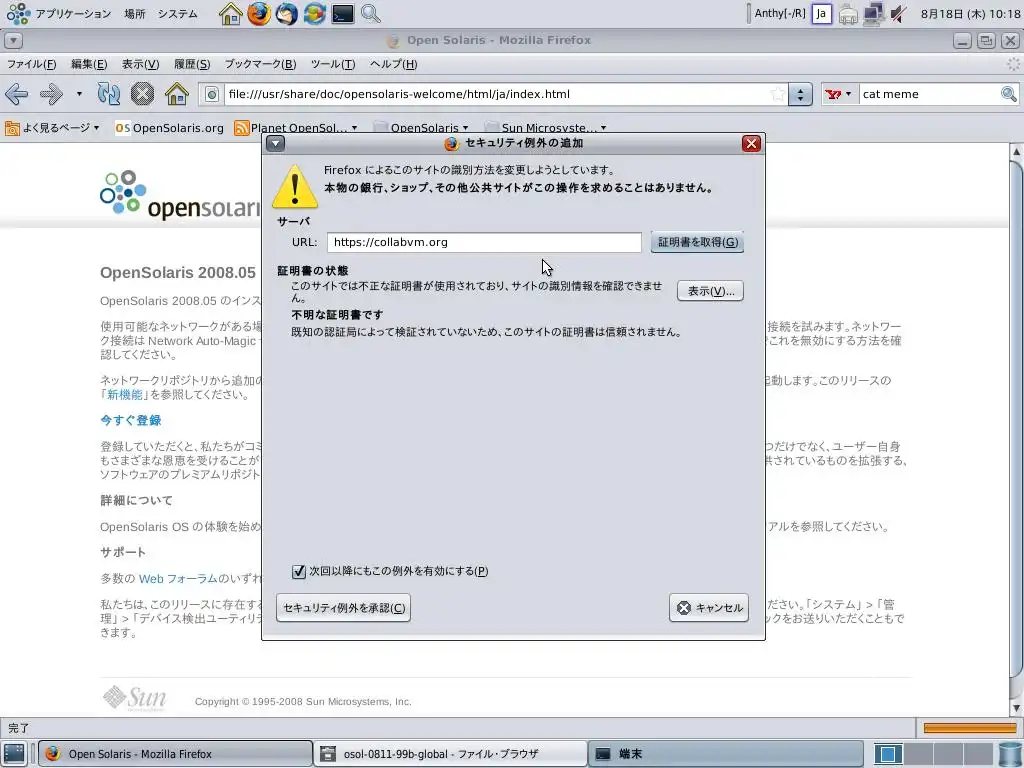This screenshot has height=768, width=1024.
Task: Open the Yahoo search engine dropdown
Action: pyautogui.click(x=839, y=94)
